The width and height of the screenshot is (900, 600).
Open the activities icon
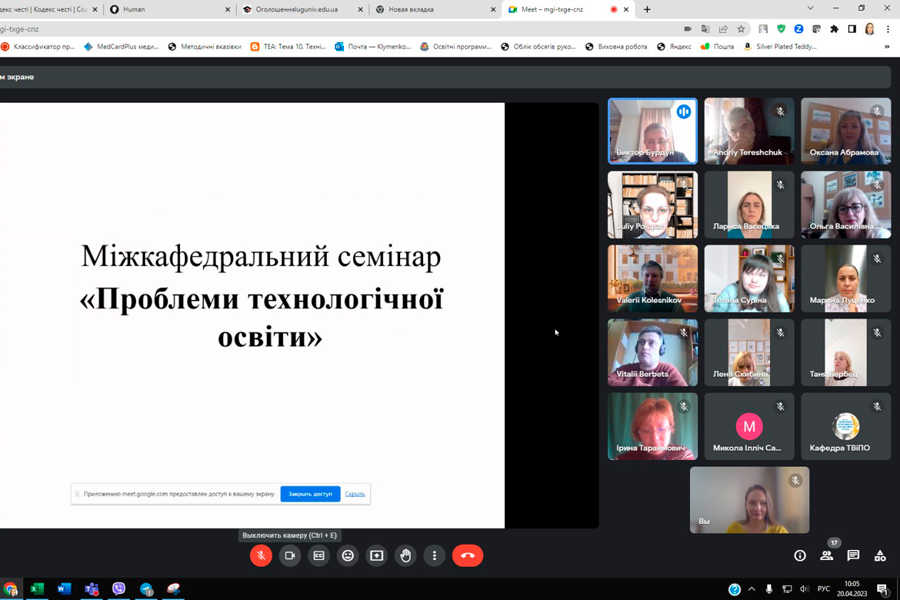880,556
